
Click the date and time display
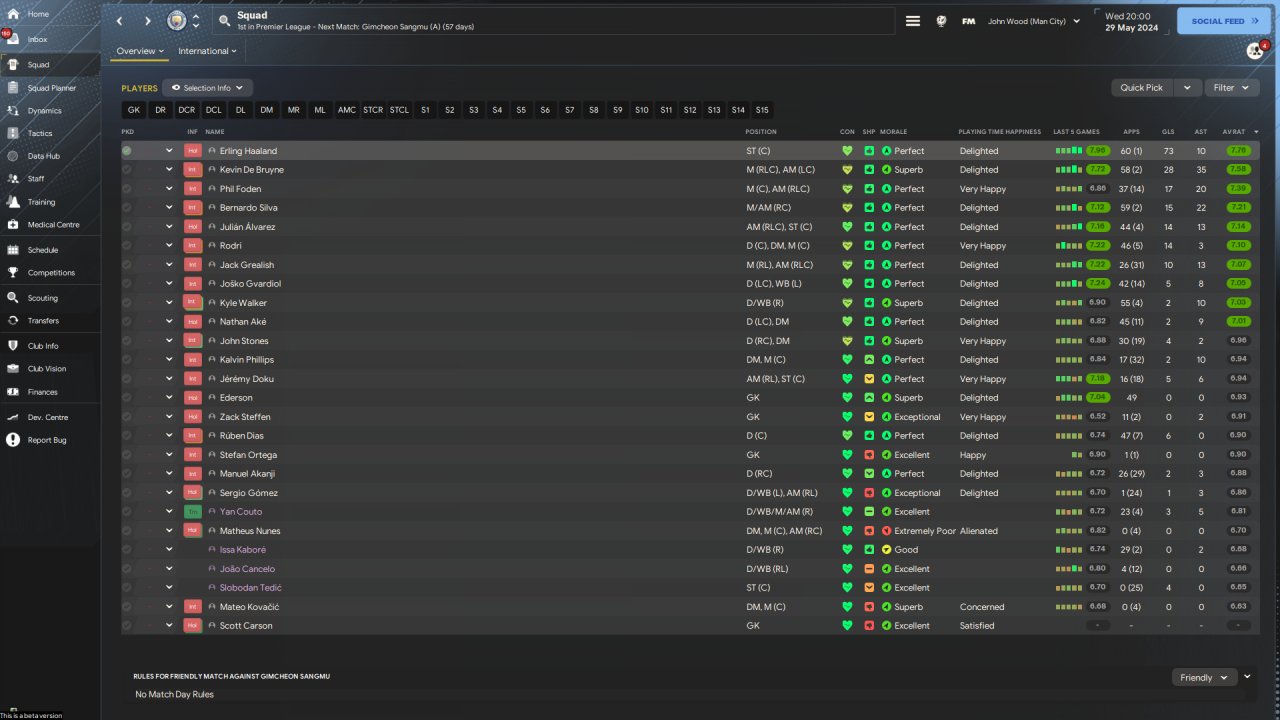[1132, 21]
